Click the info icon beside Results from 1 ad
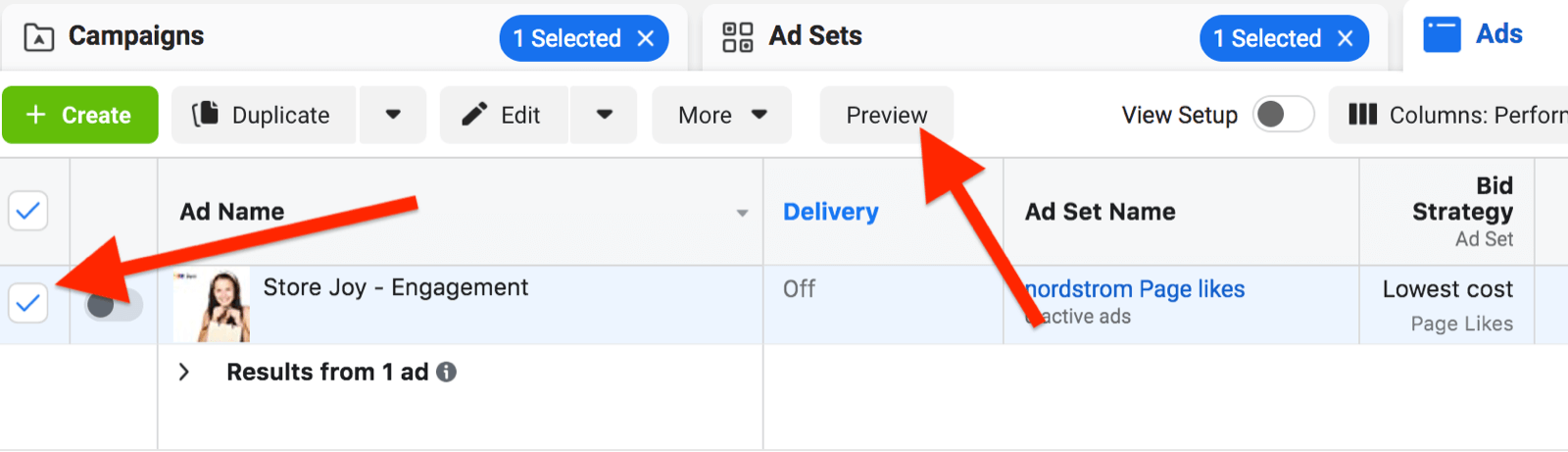This screenshot has width=1568, height=452. [x=446, y=373]
